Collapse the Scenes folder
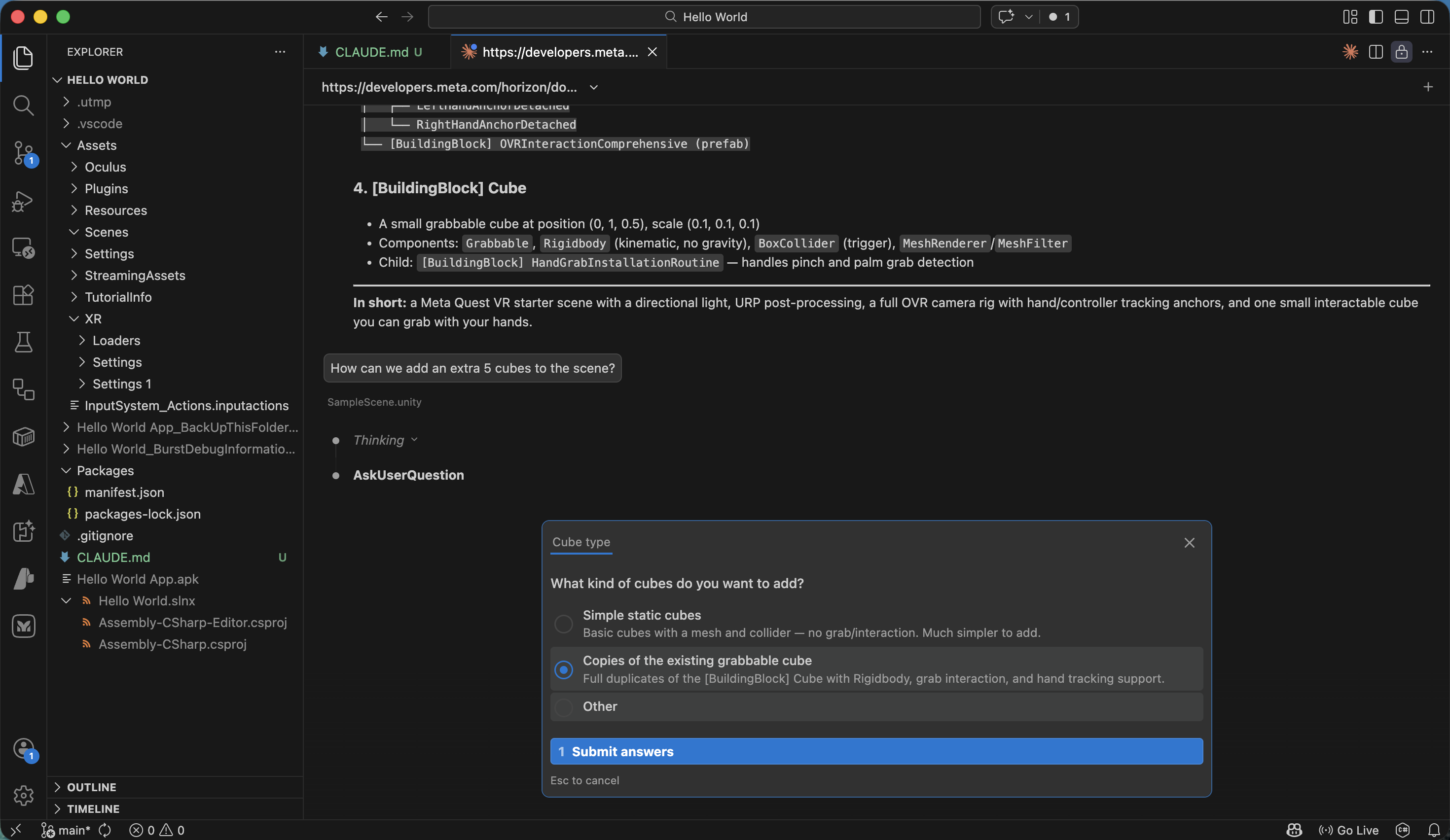 pyautogui.click(x=107, y=232)
